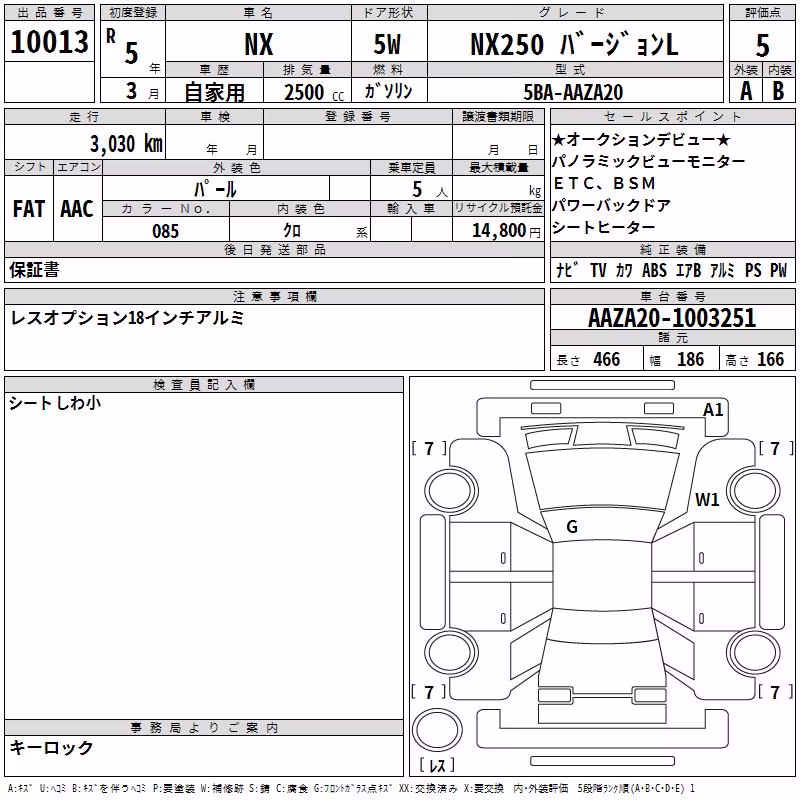Click the セールスポイント section header
Image resolution: width=800 pixels, height=800 pixels.
coord(673,116)
